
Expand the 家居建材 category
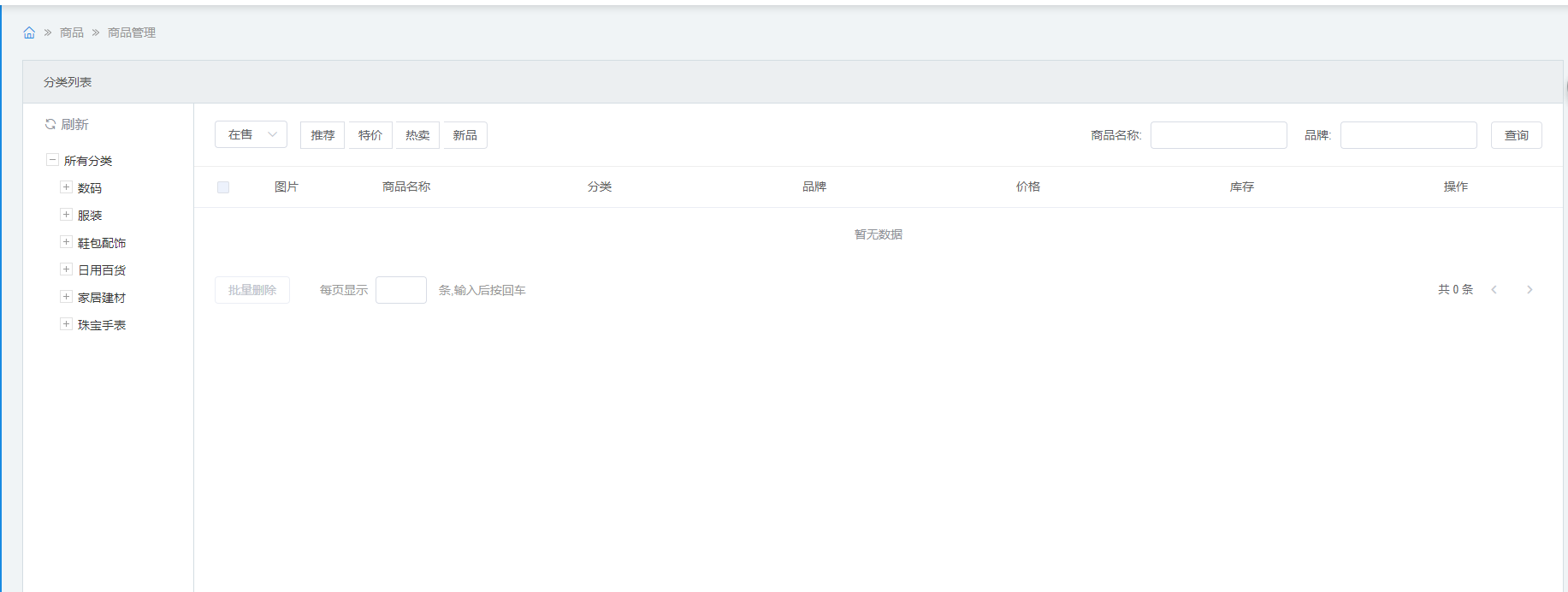click(x=66, y=297)
